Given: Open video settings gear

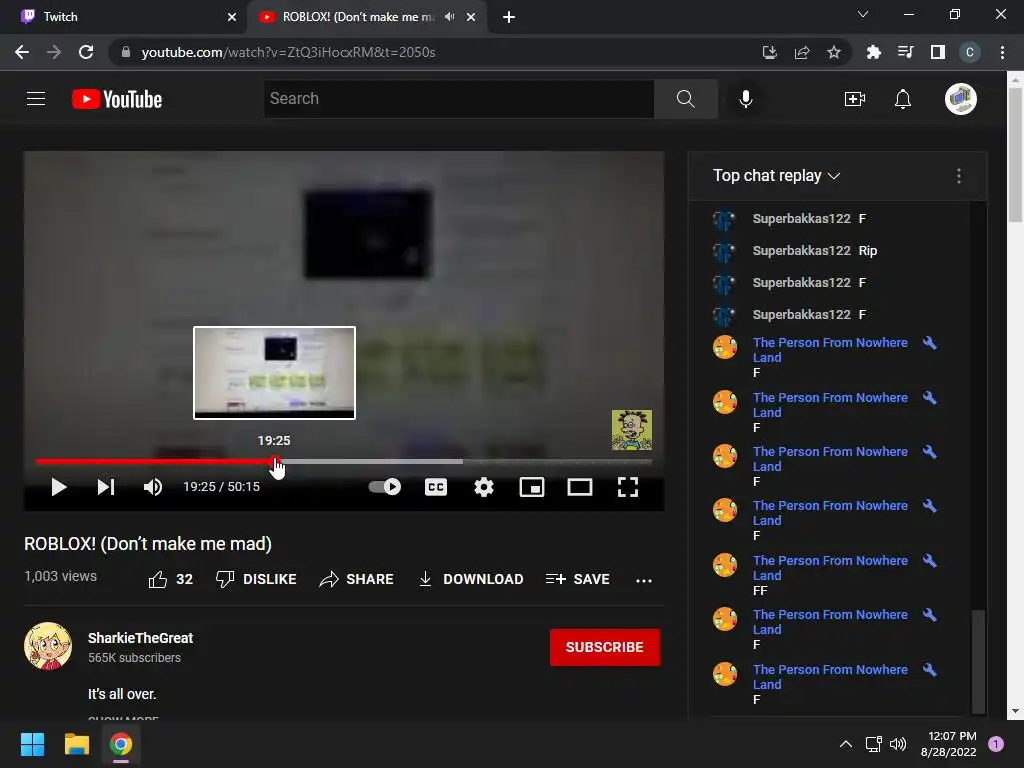Looking at the screenshot, I should coord(484,487).
